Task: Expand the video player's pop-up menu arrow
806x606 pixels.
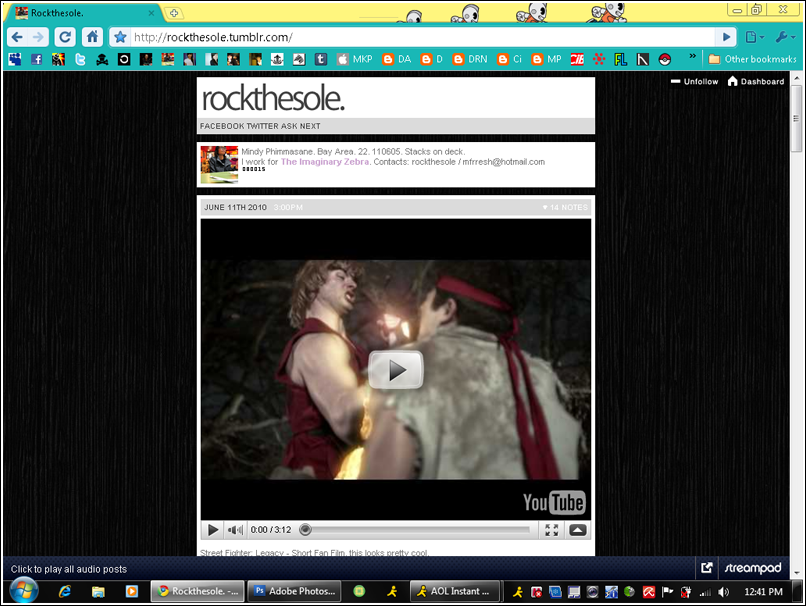Action: coord(578,530)
